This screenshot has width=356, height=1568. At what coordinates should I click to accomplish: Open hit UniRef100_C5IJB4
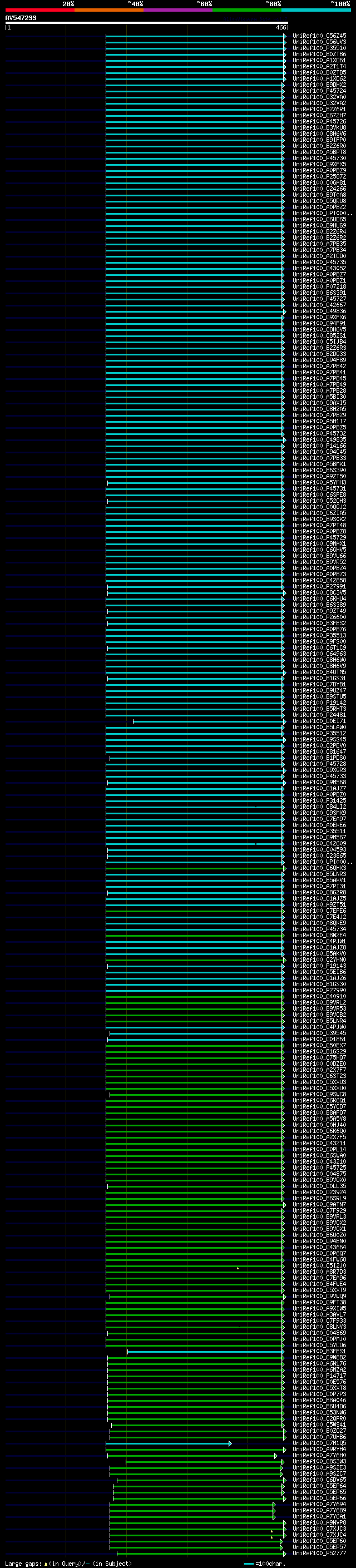(x=319, y=342)
